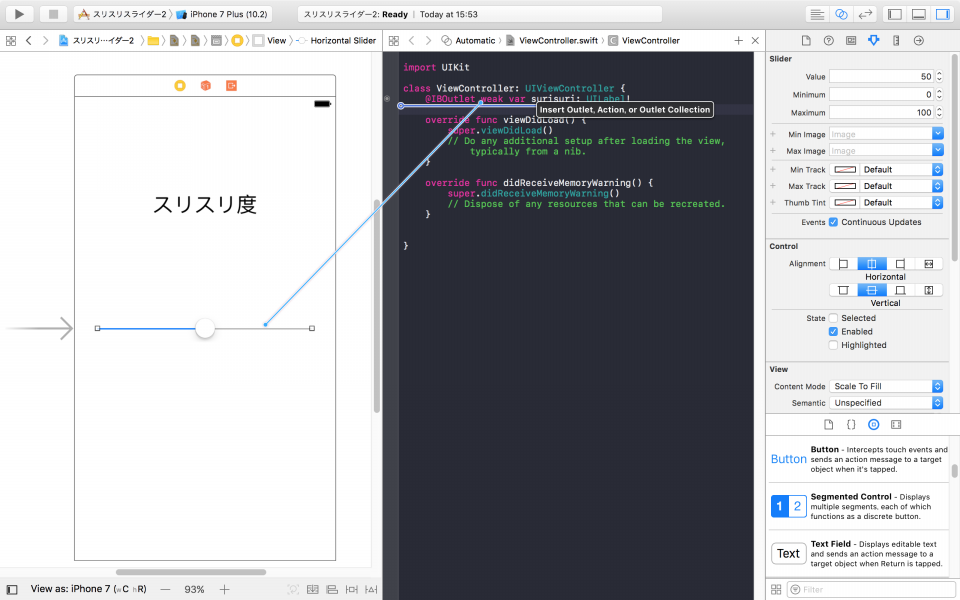The width and height of the screenshot is (960, 600).
Task: Select the Button object in library
Action: [860, 459]
